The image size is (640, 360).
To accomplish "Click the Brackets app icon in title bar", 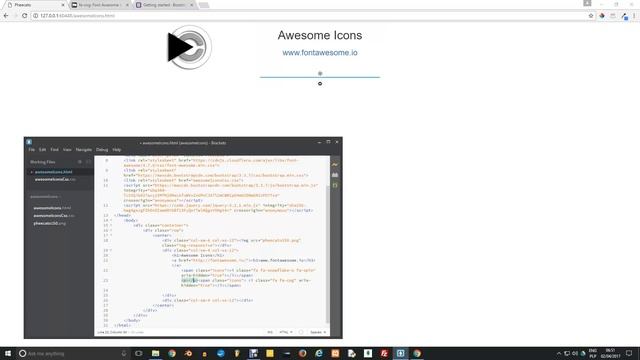I will 29,142.
